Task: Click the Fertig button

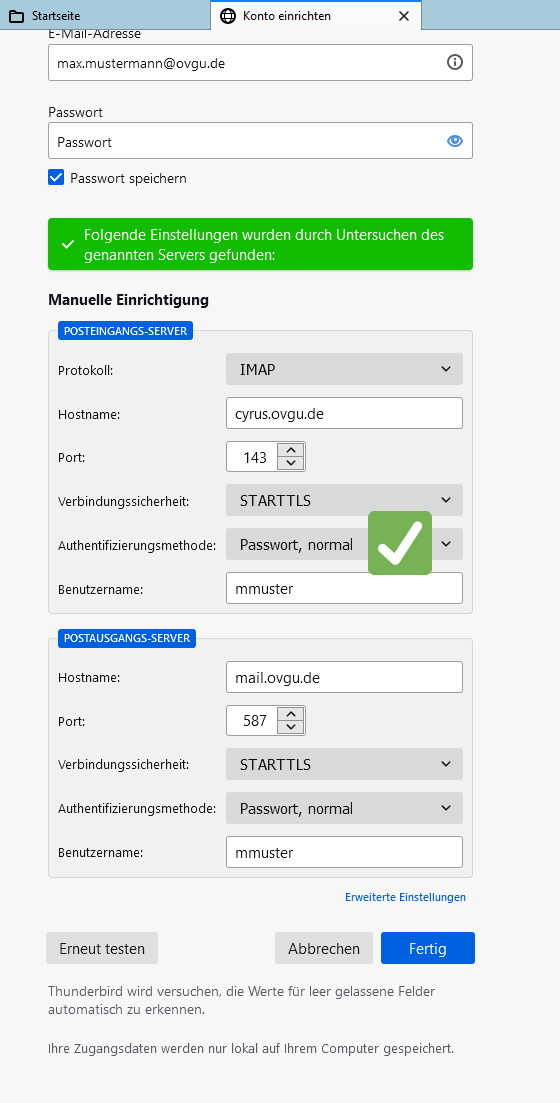Action: pos(428,948)
